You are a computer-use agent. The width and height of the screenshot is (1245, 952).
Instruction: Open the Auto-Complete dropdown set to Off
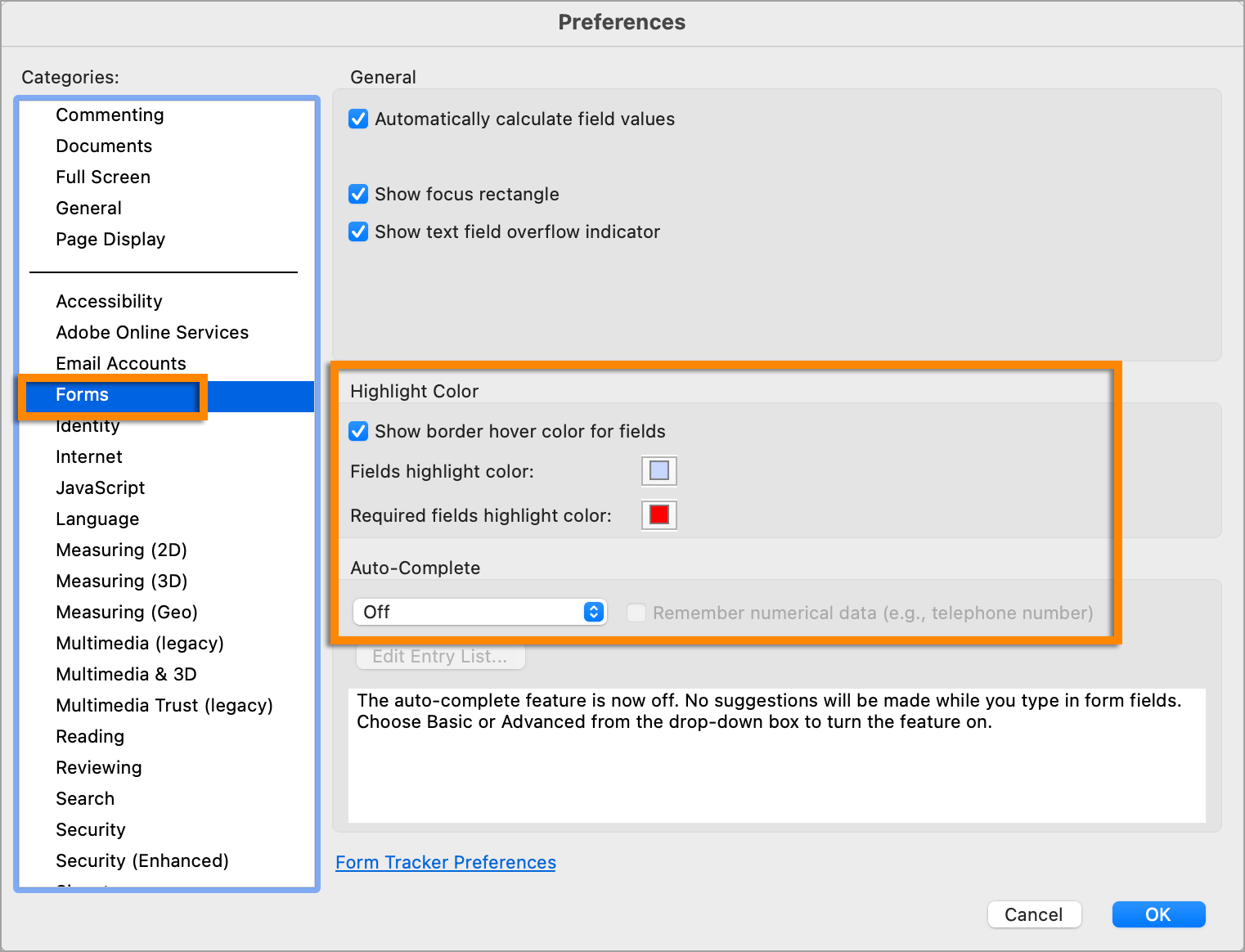pos(479,613)
